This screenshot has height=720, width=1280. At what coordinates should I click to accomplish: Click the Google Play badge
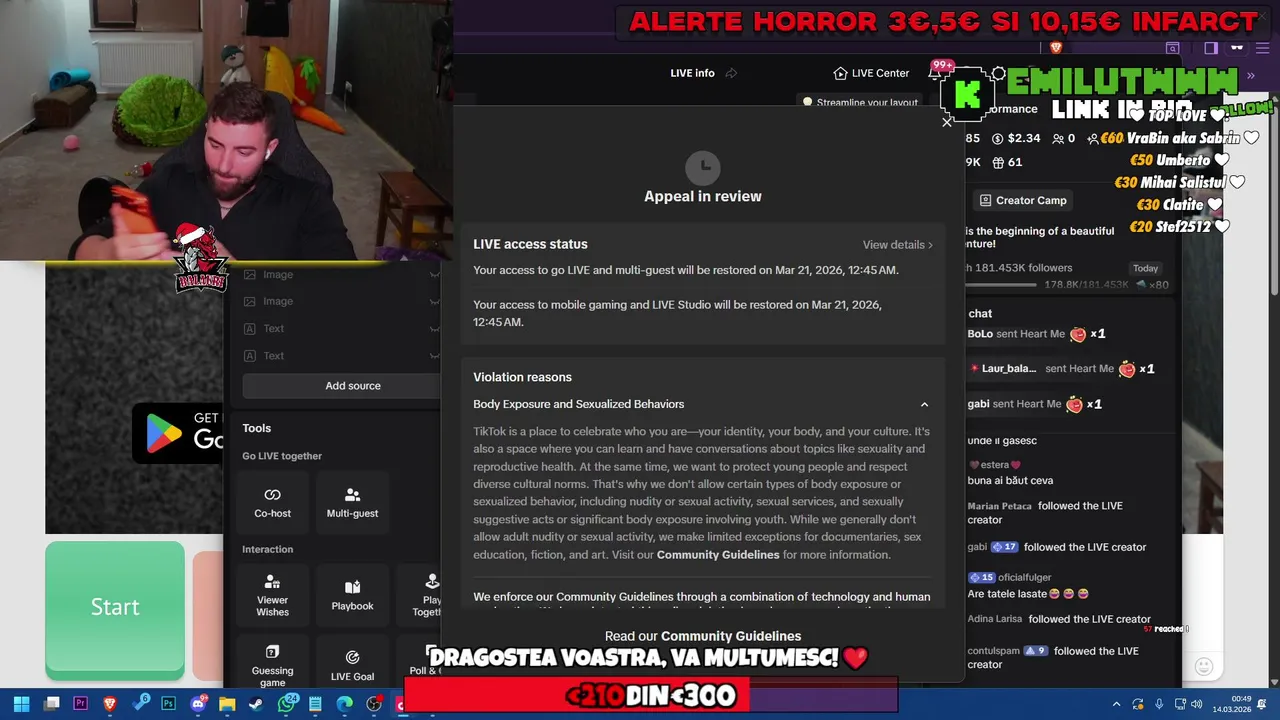click(x=180, y=432)
